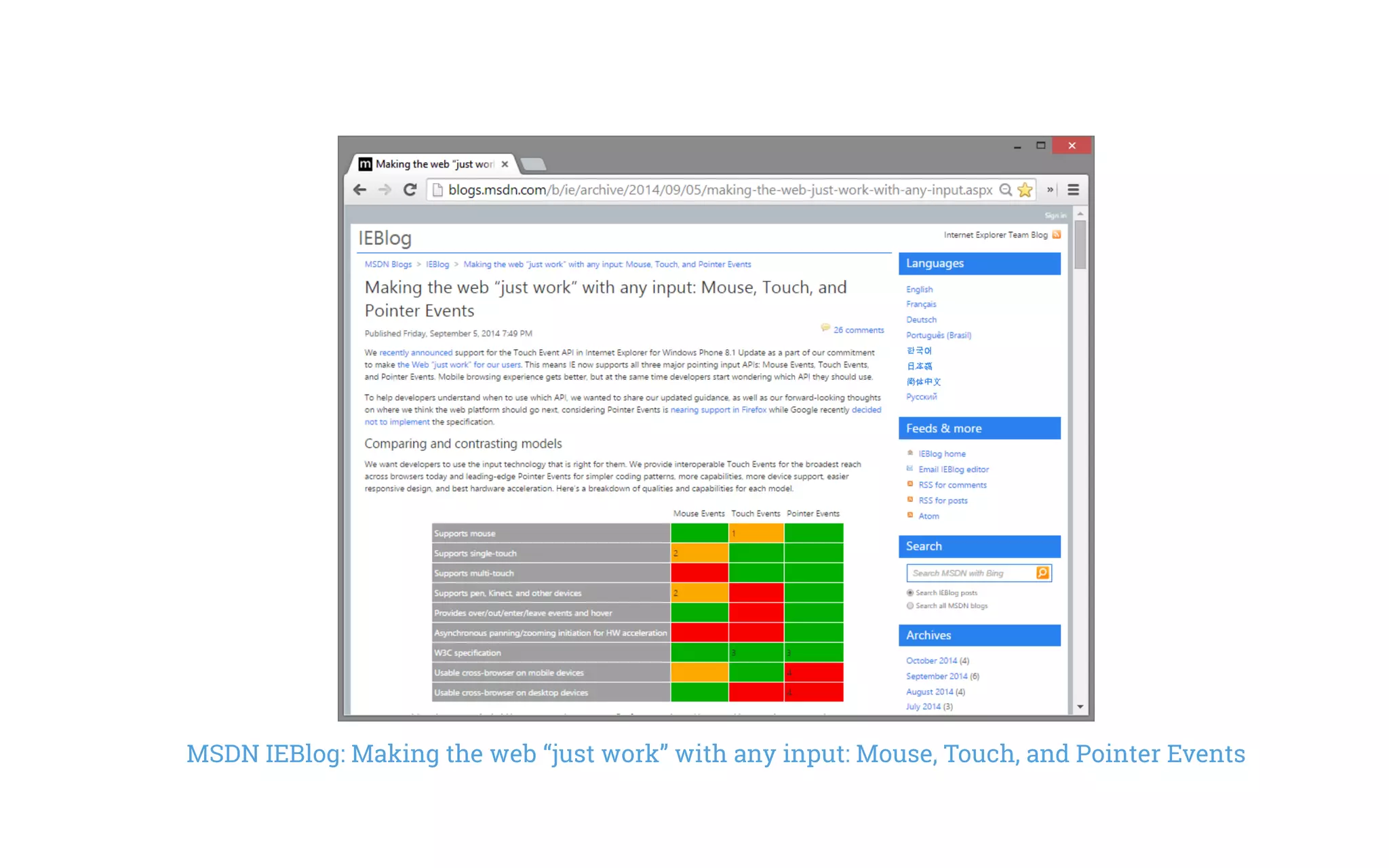The height and width of the screenshot is (868, 1389).
Task: Follow the 'recently announced' link
Action: (x=416, y=353)
